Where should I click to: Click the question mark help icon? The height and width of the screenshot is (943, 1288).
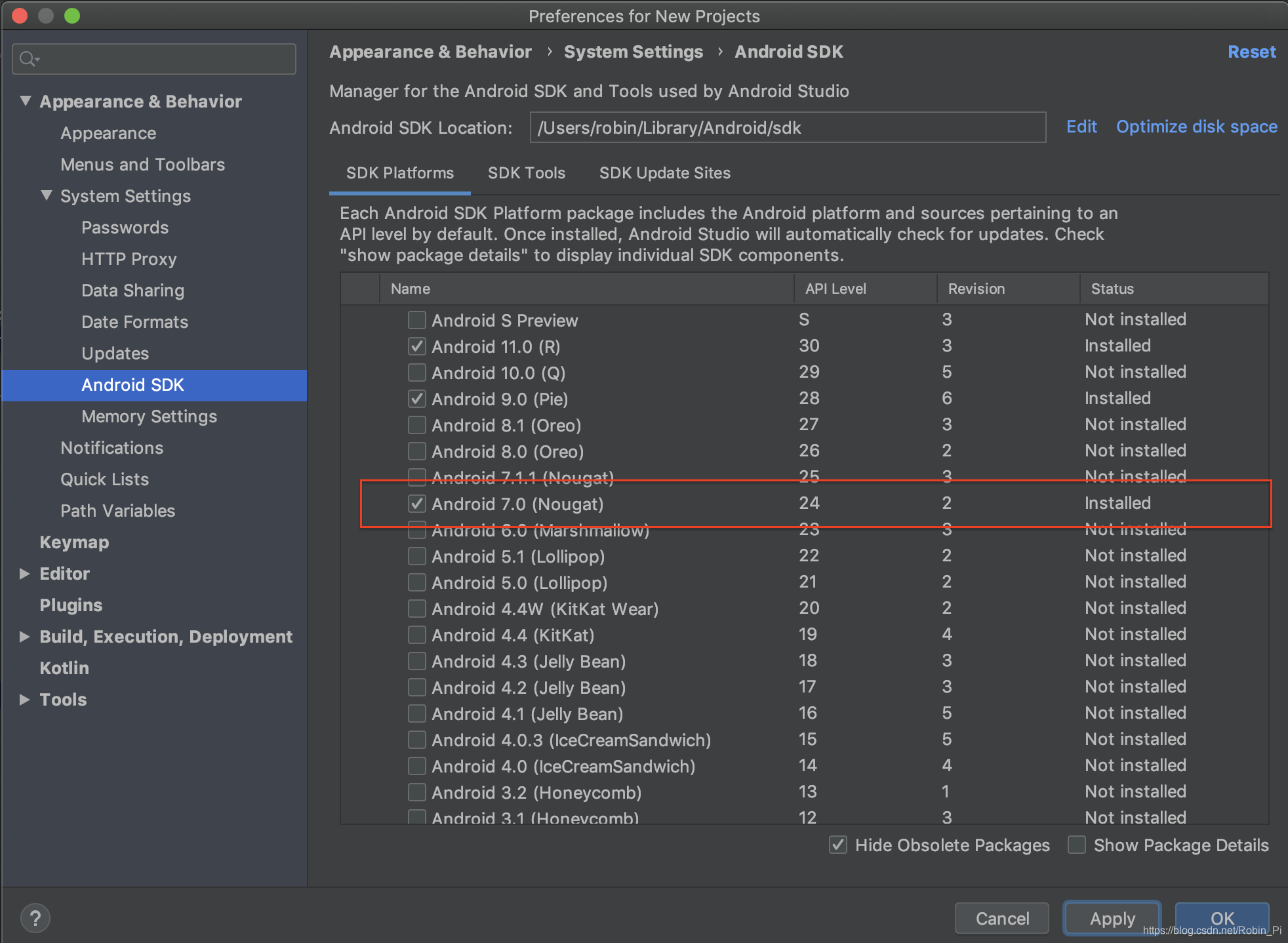[35, 917]
